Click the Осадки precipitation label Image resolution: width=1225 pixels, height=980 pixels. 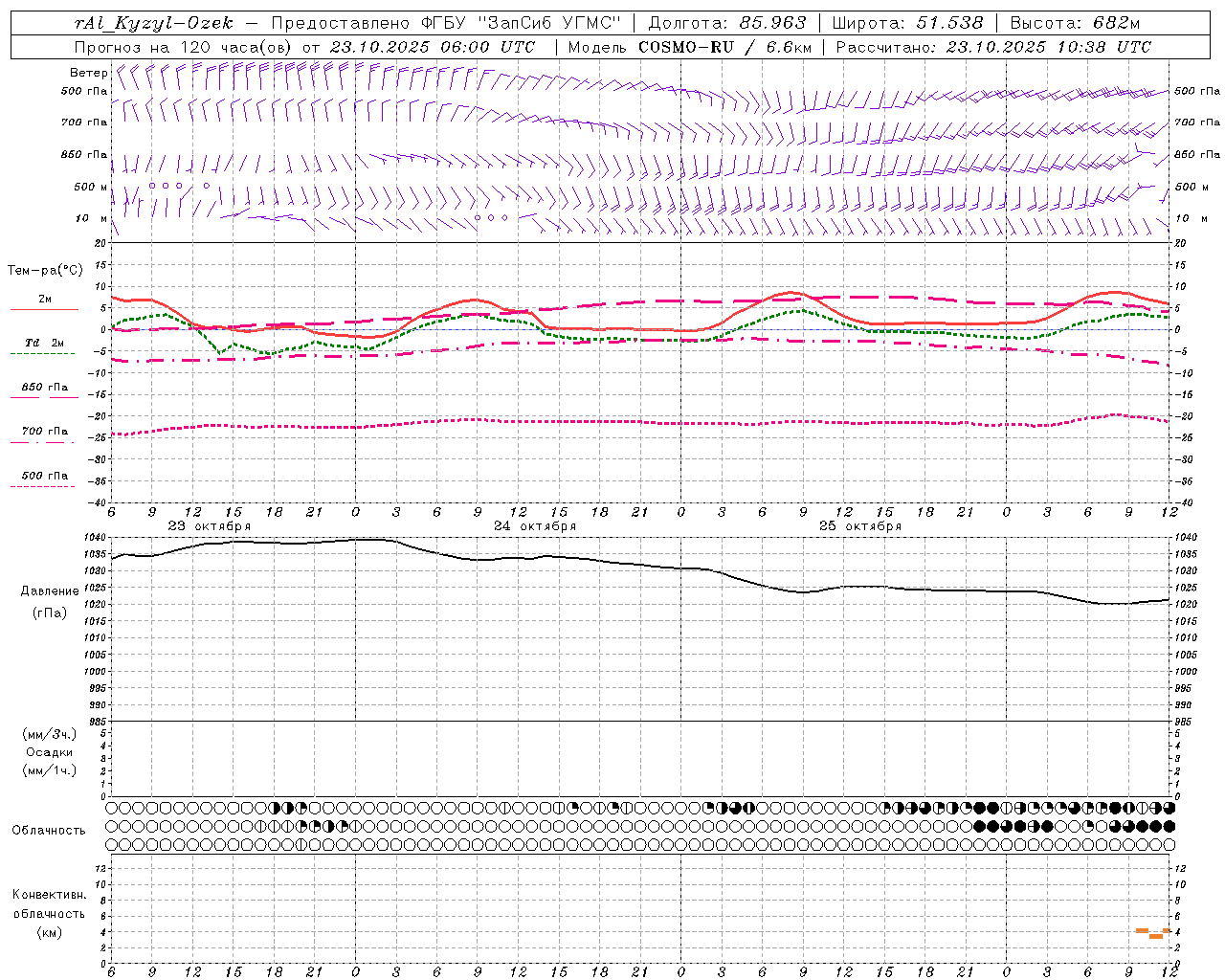50,752
